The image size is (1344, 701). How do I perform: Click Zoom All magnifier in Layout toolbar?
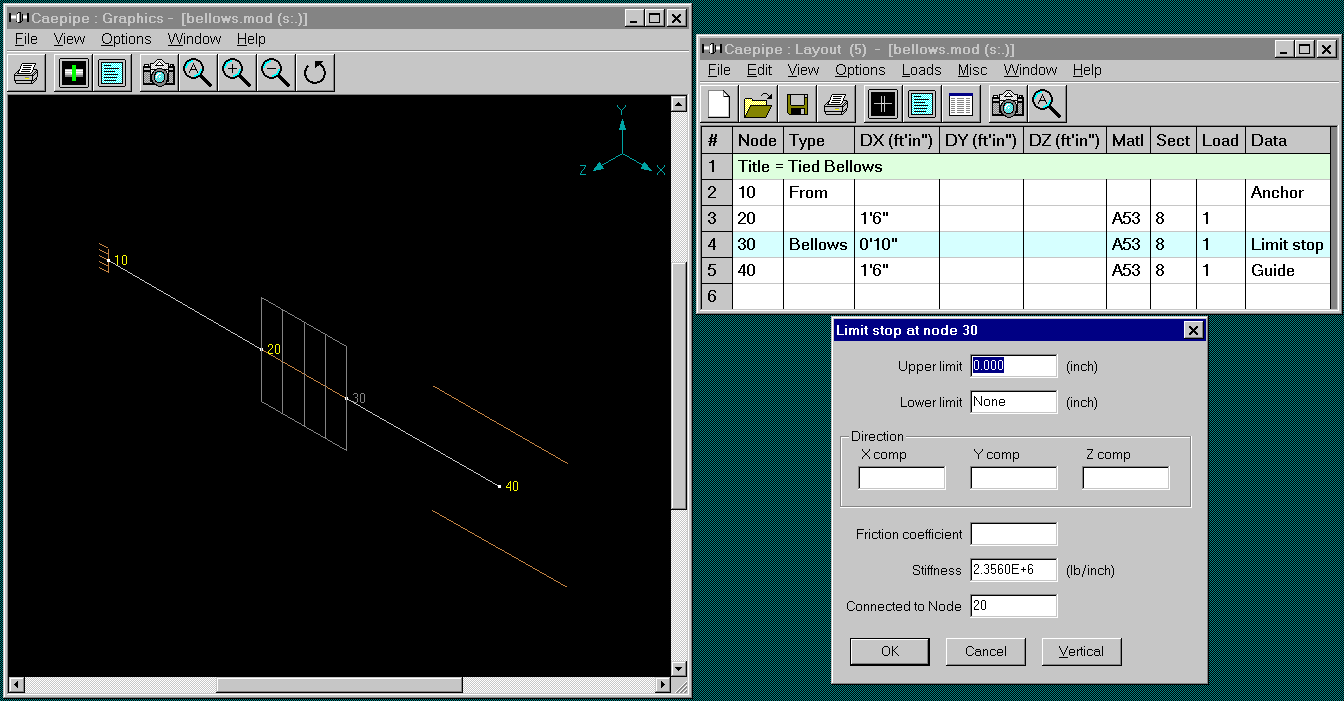click(1046, 103)
